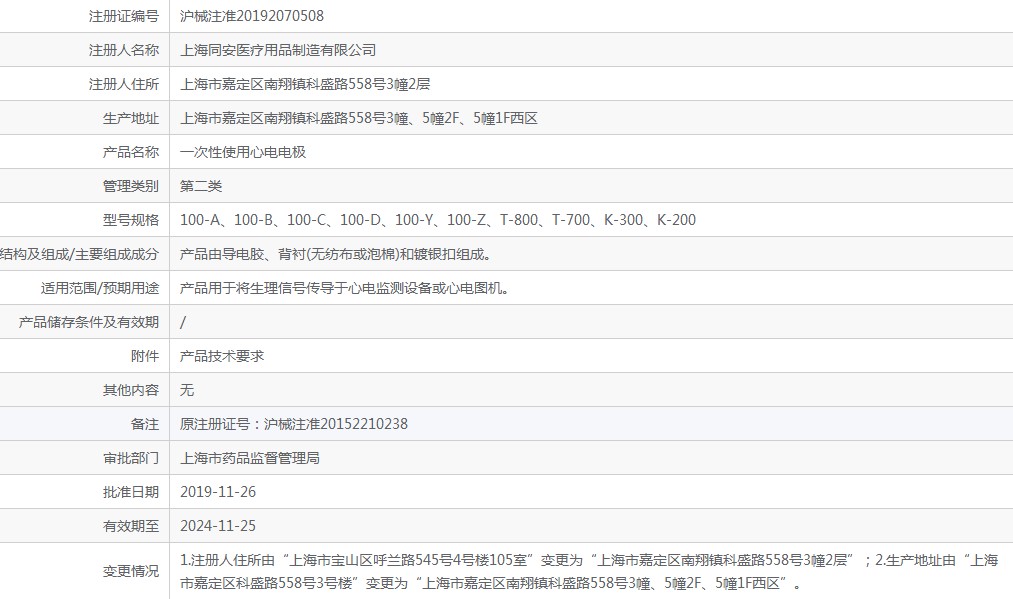
Task: Select remark 原注册证号：沪械注准20152210238
Action: click(294, 424)
